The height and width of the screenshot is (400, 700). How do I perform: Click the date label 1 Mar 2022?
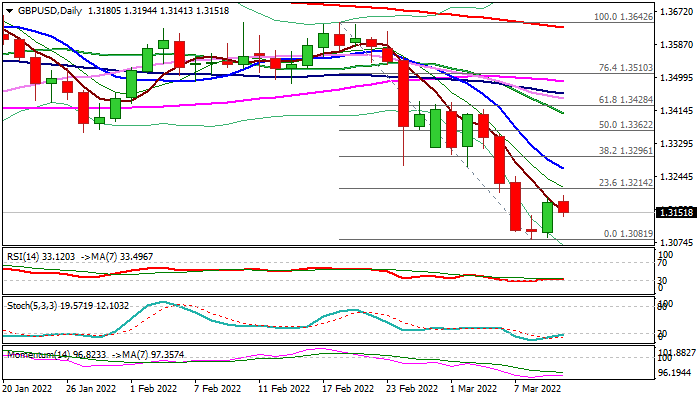(474, 389)
